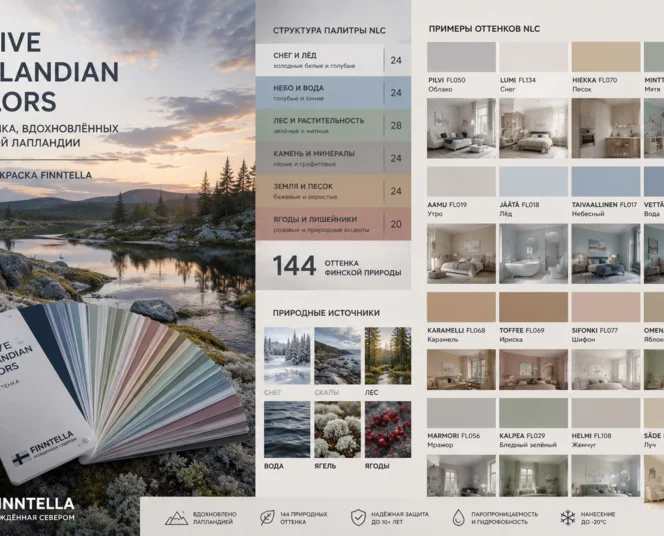Open the Вода dark water photo
664x536 pixels.
click(287, 429)
